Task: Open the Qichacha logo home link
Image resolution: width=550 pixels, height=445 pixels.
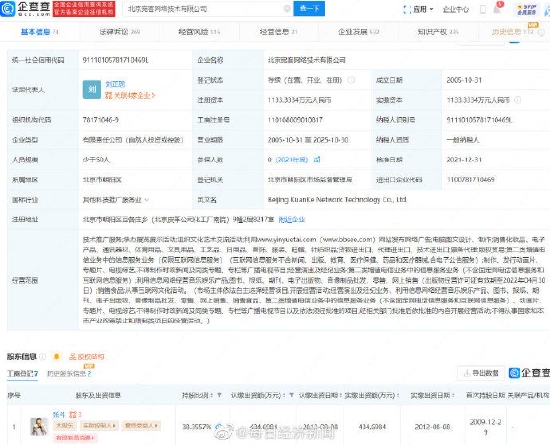Action: pos(25,9)
